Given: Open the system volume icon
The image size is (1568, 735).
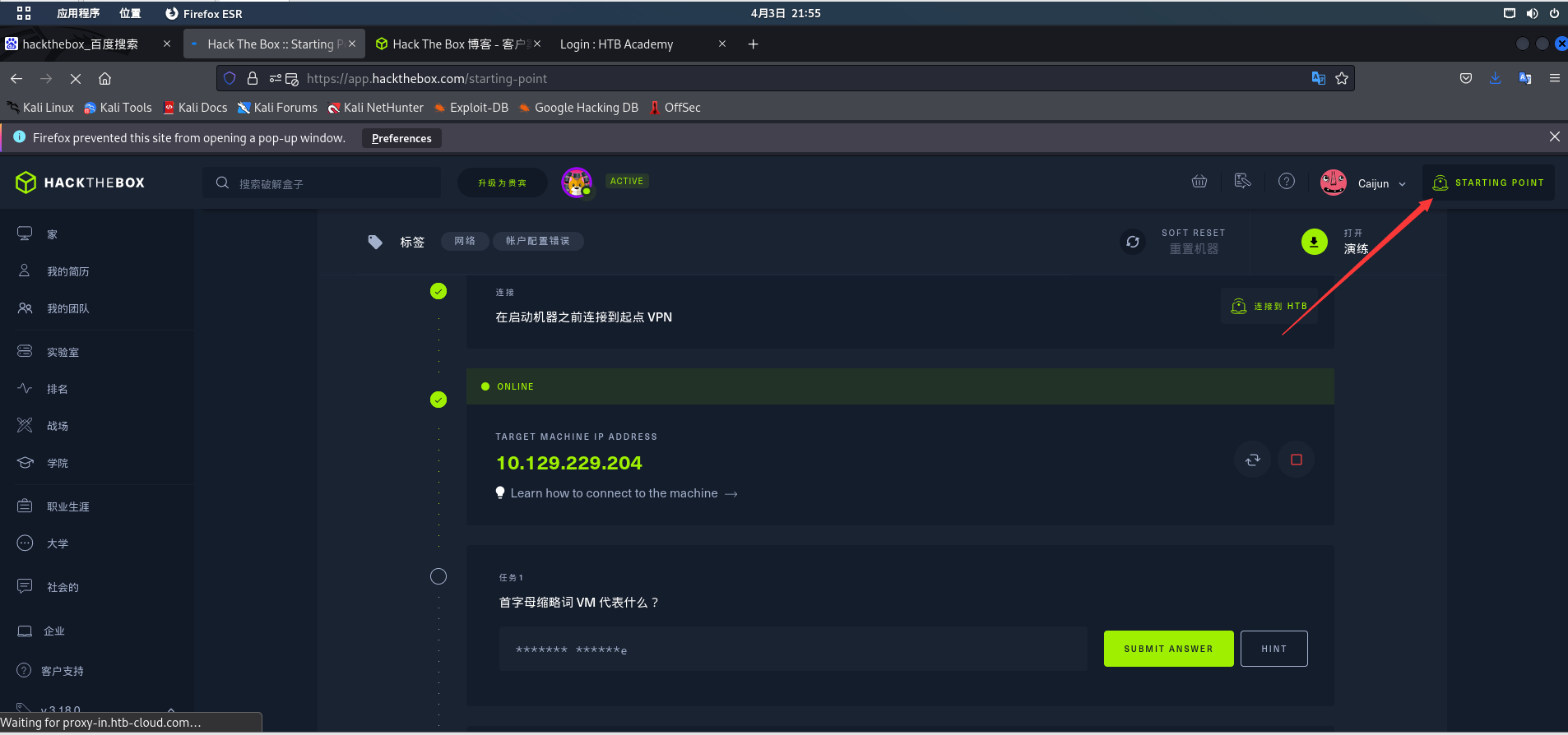Looking at the screenshot, I should pyautogui.click(x=1532, y=13).
